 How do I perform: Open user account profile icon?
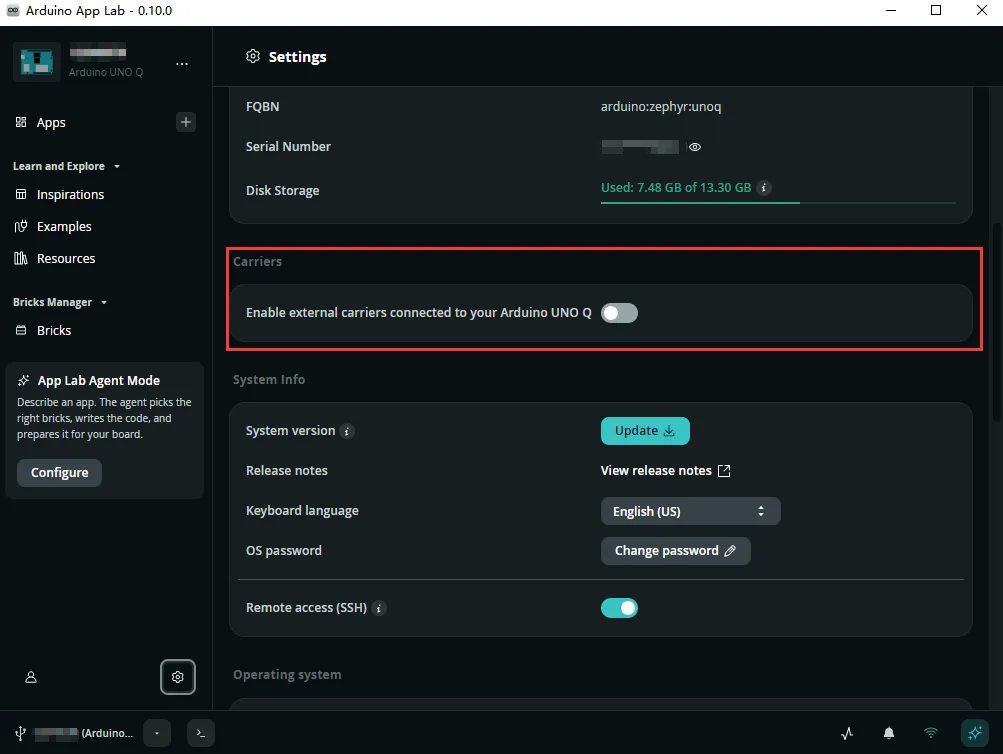pos(31,677)
